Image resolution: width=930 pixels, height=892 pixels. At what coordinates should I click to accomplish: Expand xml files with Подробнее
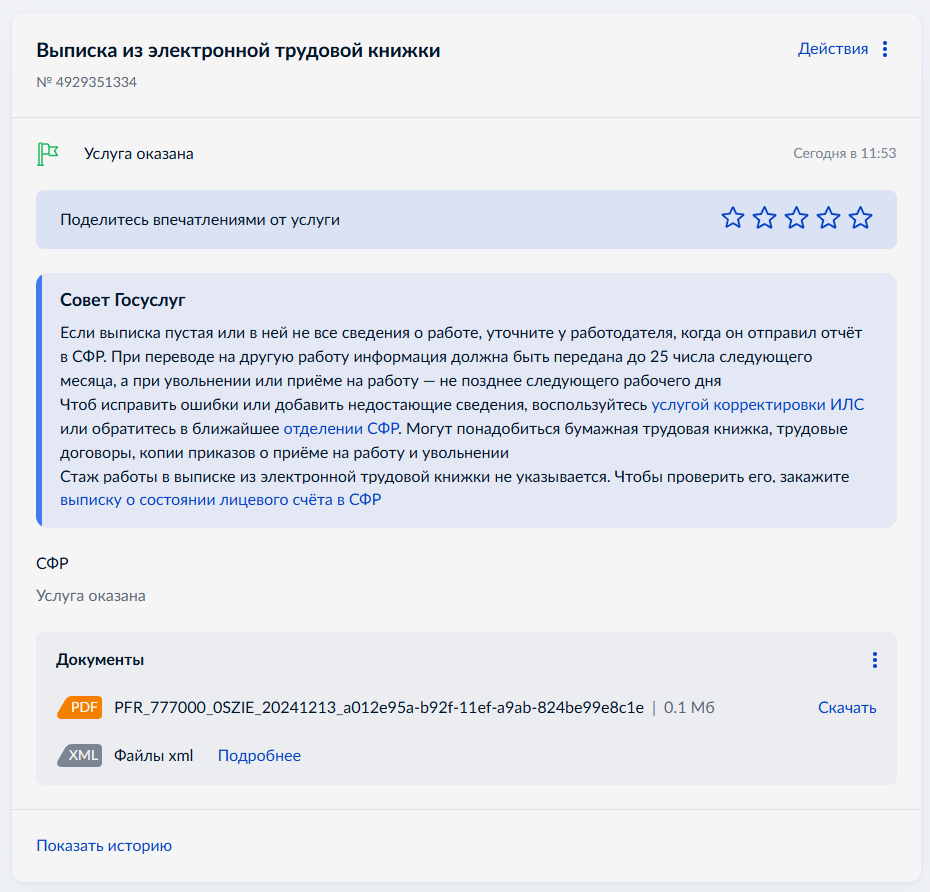point(259,756)
